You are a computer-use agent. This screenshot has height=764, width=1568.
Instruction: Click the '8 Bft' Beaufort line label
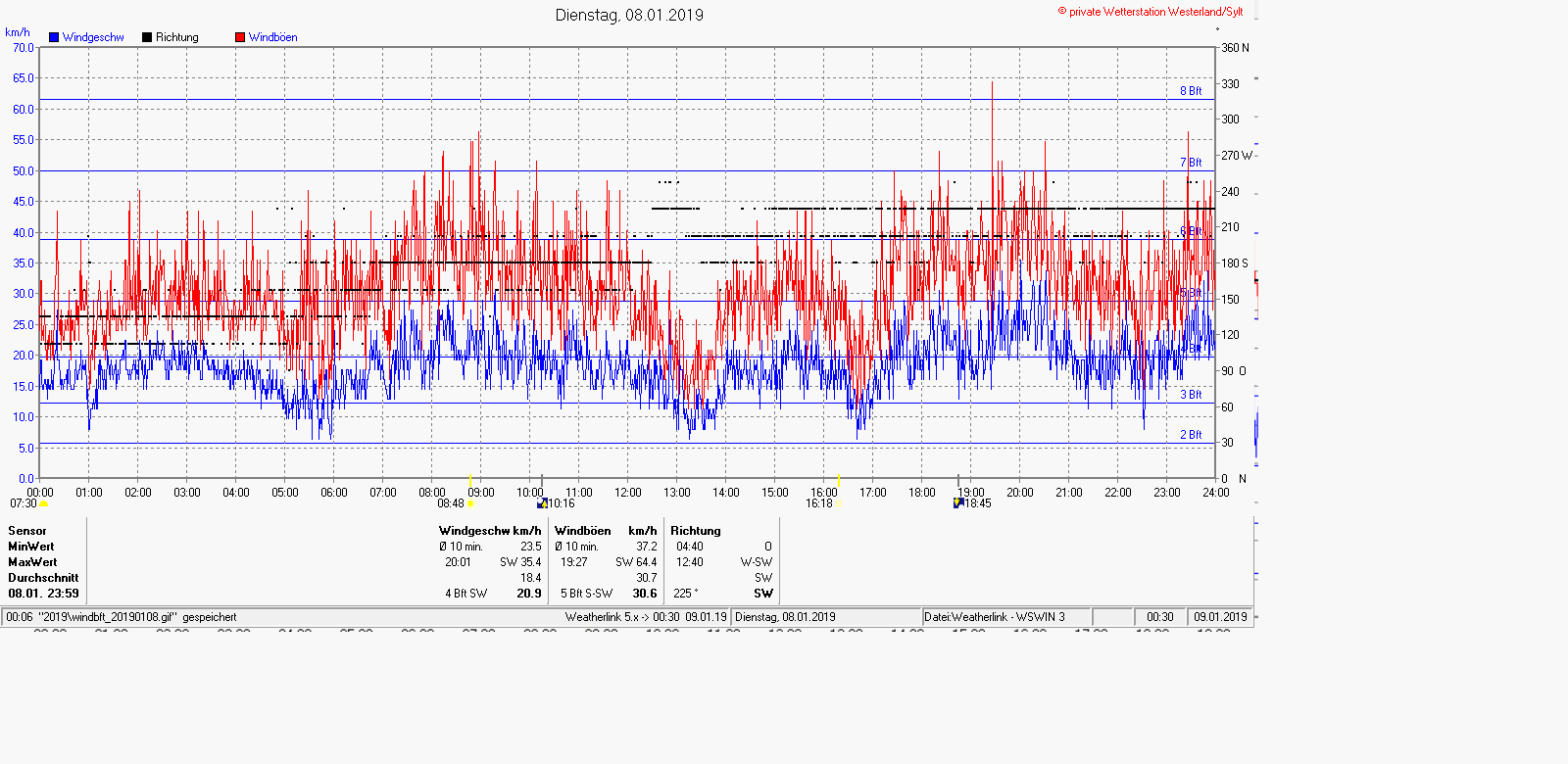[x=1191, y=91]
